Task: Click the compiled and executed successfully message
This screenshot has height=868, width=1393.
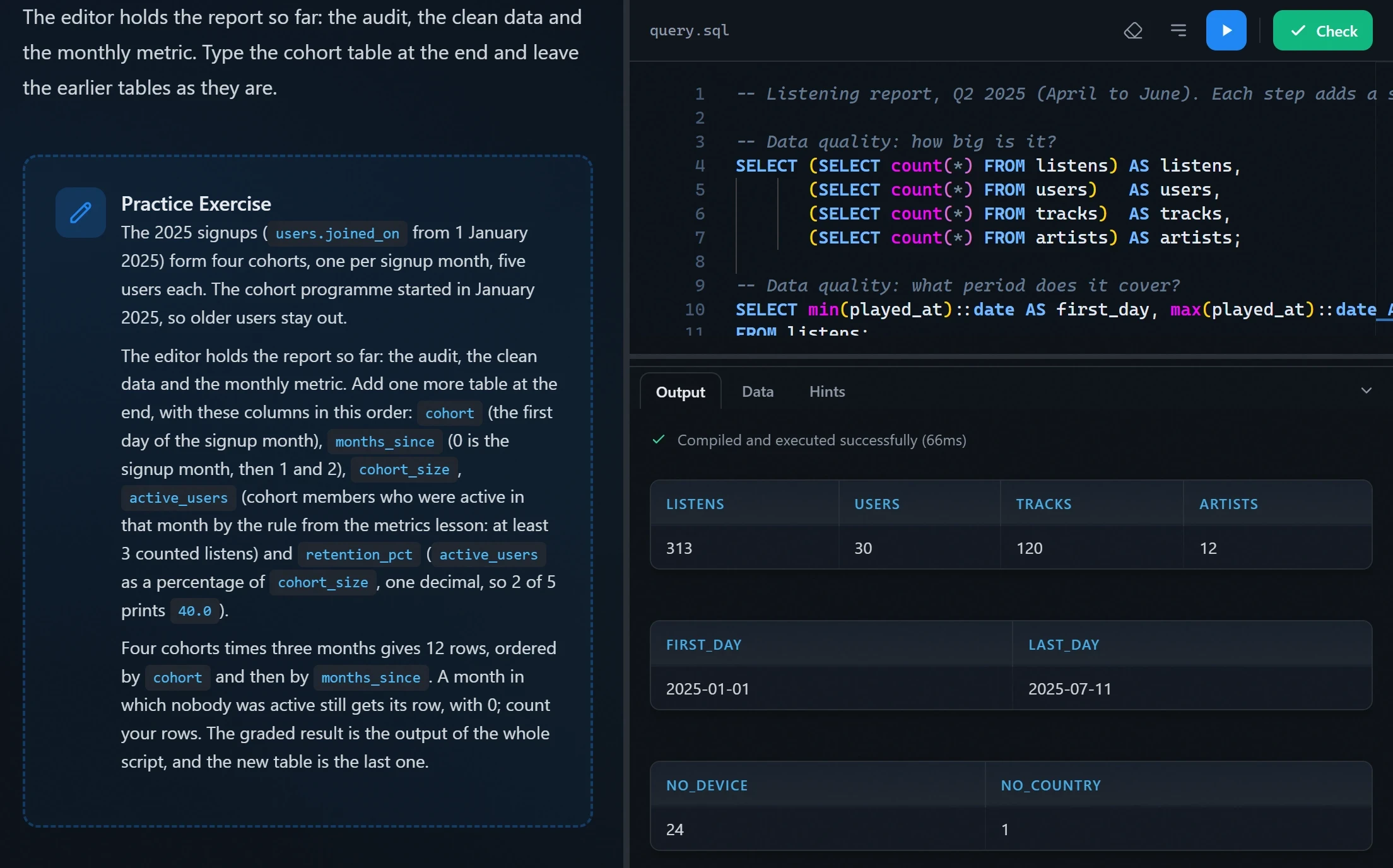Action: 821,440
